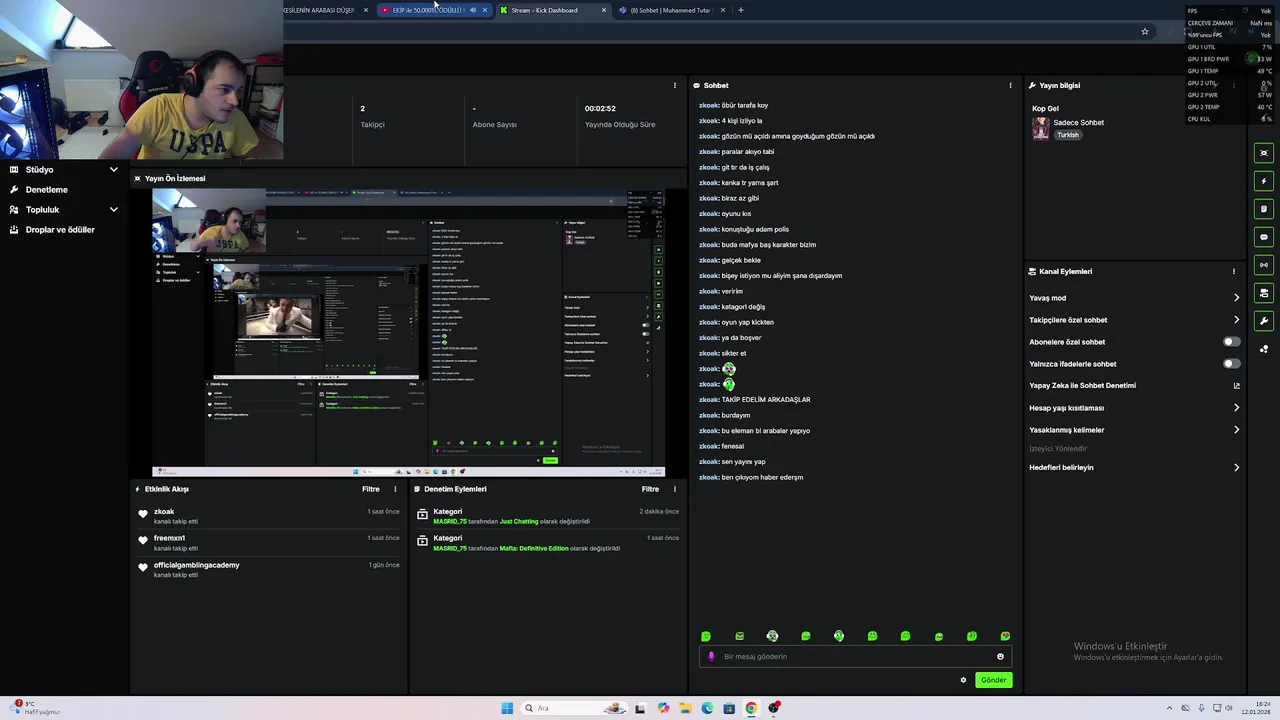Toggle Yalnızca ifadelerle sohbet switch
This screenshot has height=720, width=1280.
point(1231,364)
